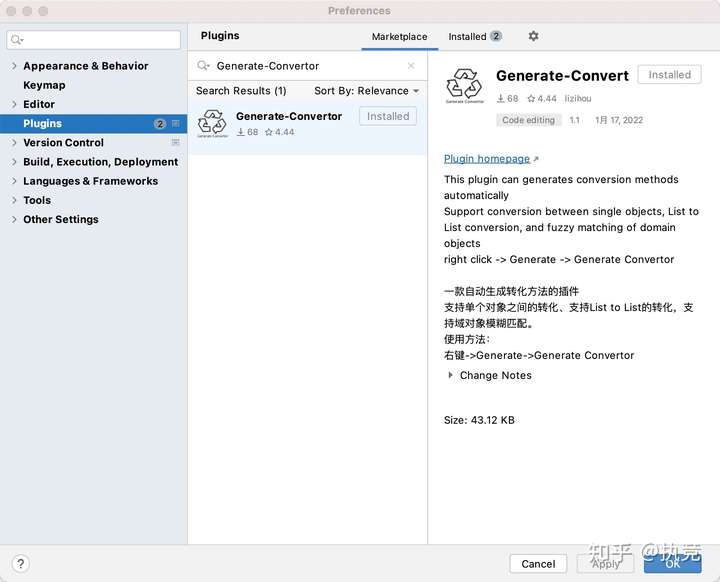Click the details rating 4.44 beside lizihou

[x=542, y=98]
